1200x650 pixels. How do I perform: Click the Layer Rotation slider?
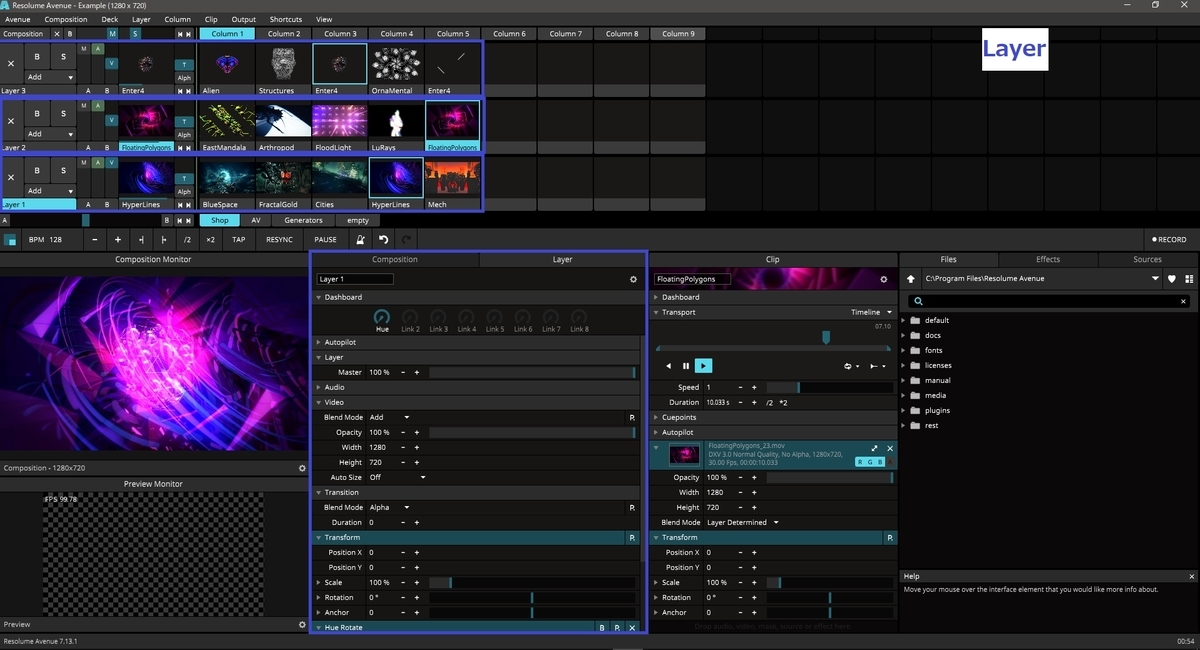(x=532, y=597)
